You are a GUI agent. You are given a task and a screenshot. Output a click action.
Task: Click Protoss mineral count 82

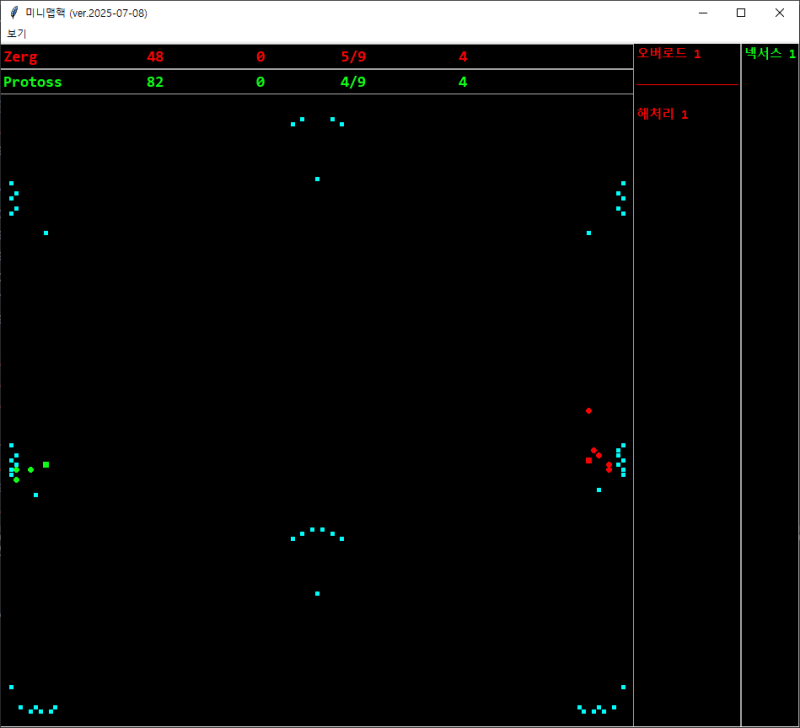(x=155, y=82)
